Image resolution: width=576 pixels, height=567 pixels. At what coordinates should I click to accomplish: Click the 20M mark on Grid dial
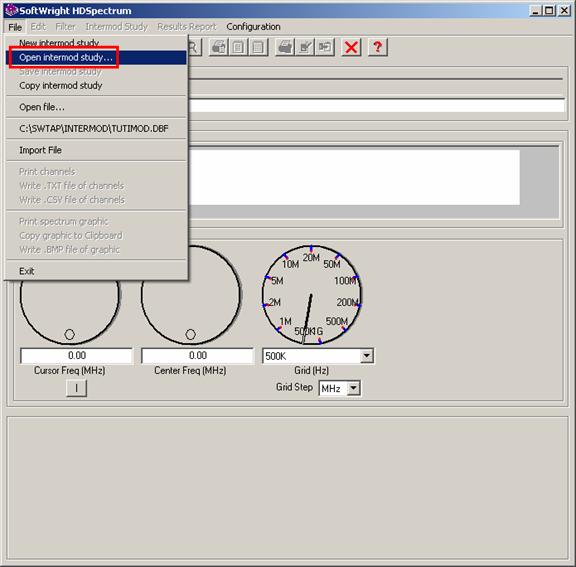pos(311,258)
